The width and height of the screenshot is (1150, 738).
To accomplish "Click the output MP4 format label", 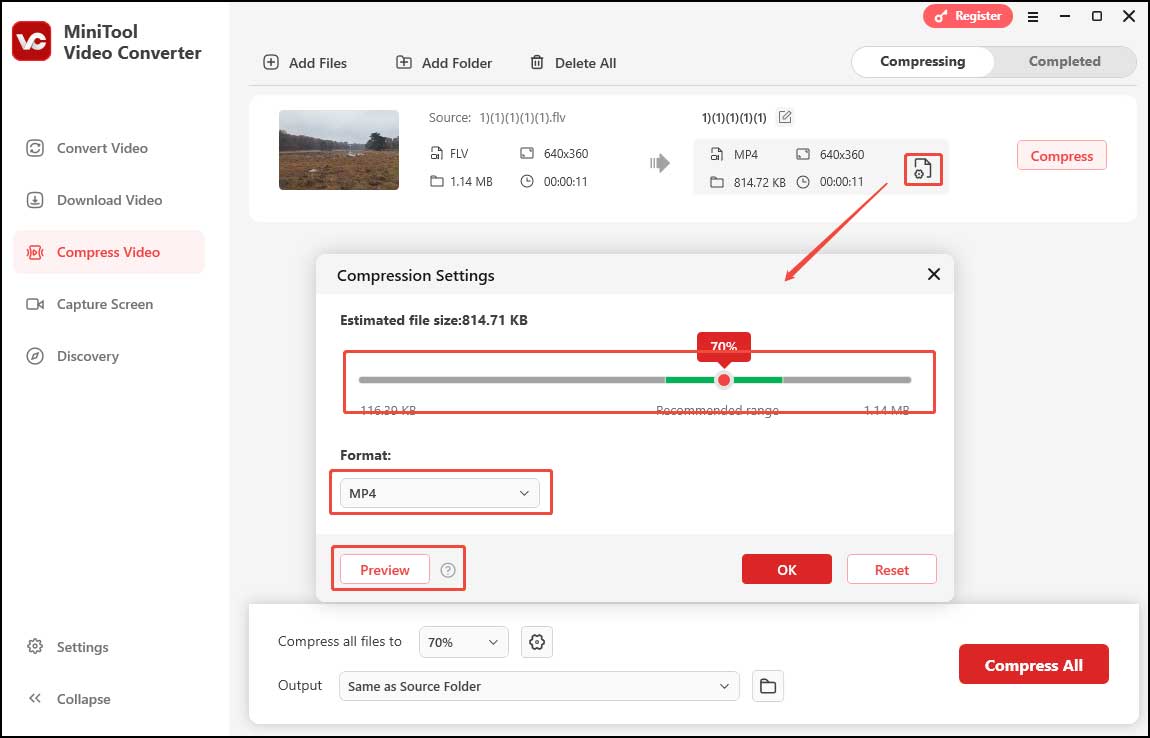I will (x=745, y=155).
